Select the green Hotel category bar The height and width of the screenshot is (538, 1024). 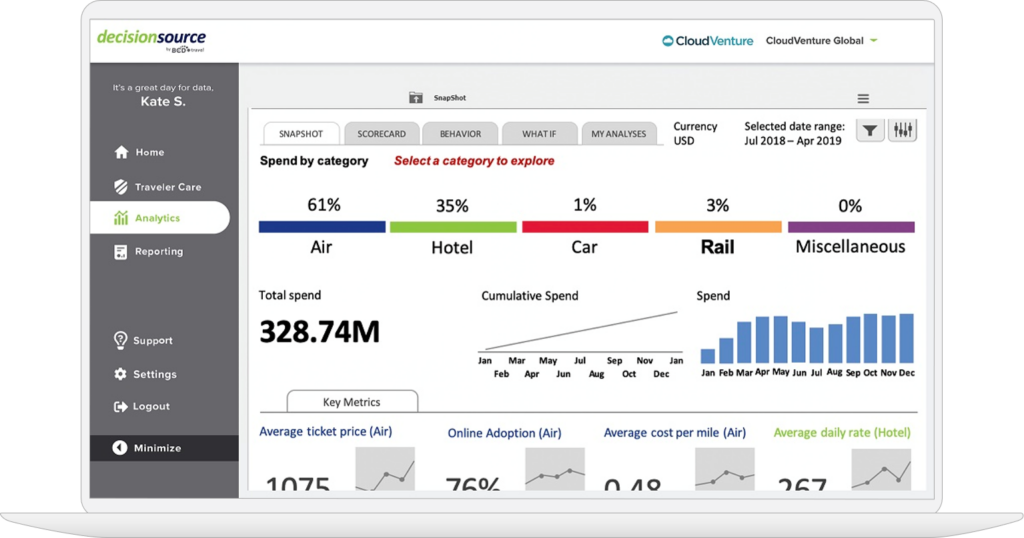click(452, 227)
